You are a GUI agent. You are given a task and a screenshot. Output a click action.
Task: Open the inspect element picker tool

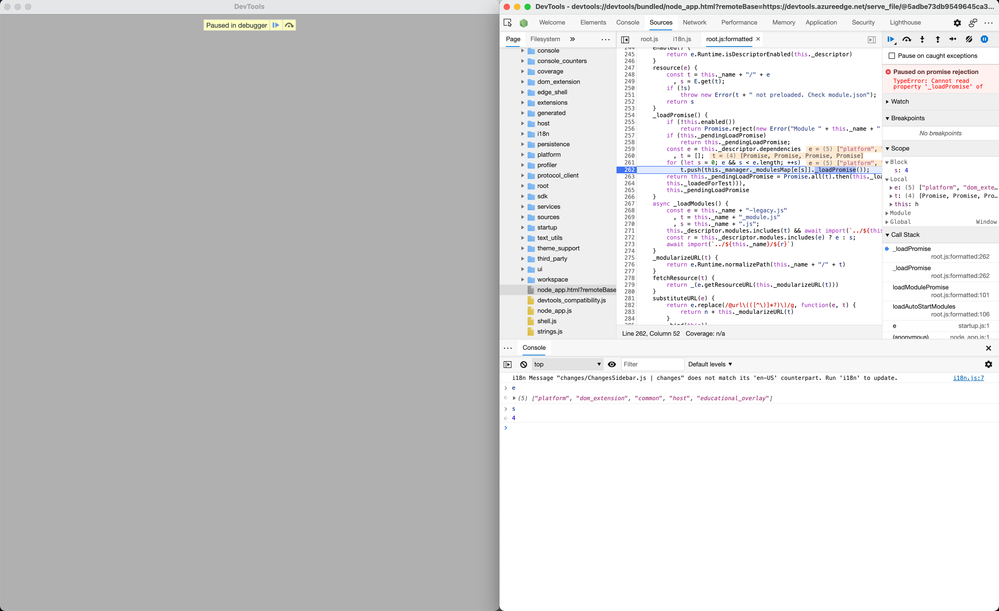click(x=508, y=22)
